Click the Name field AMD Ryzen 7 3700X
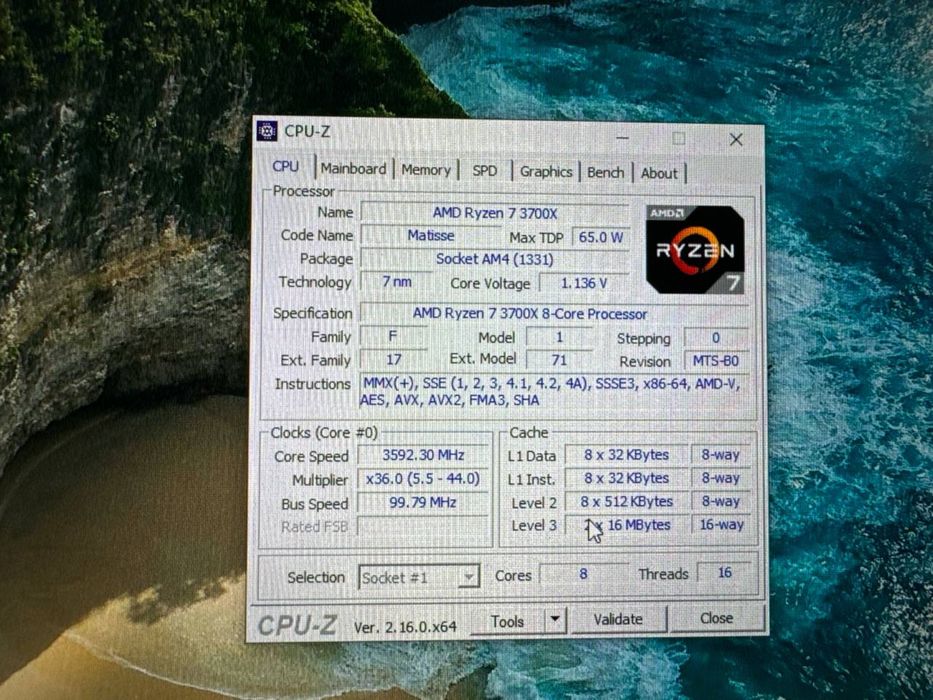Image resolution: width=933 pixels, height=700 pixels. pyautogui.click(x=494, y=213)
